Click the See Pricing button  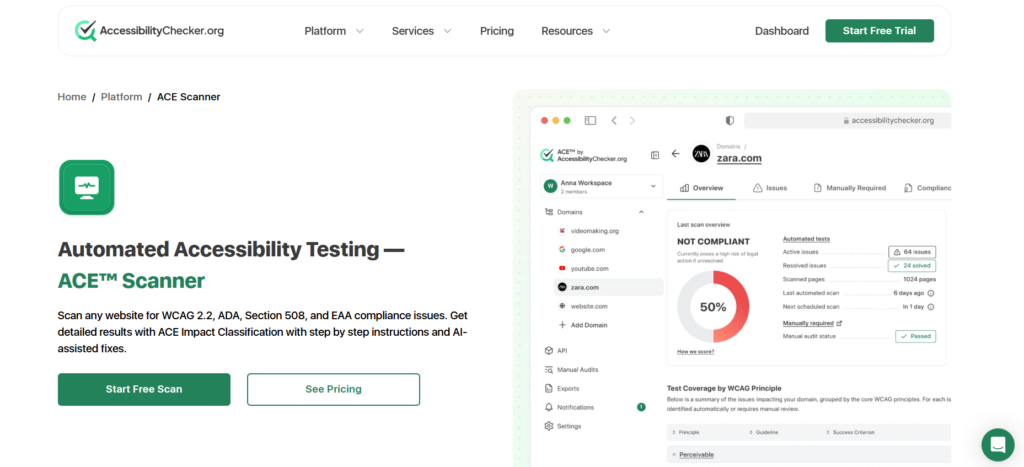[333, 389]
